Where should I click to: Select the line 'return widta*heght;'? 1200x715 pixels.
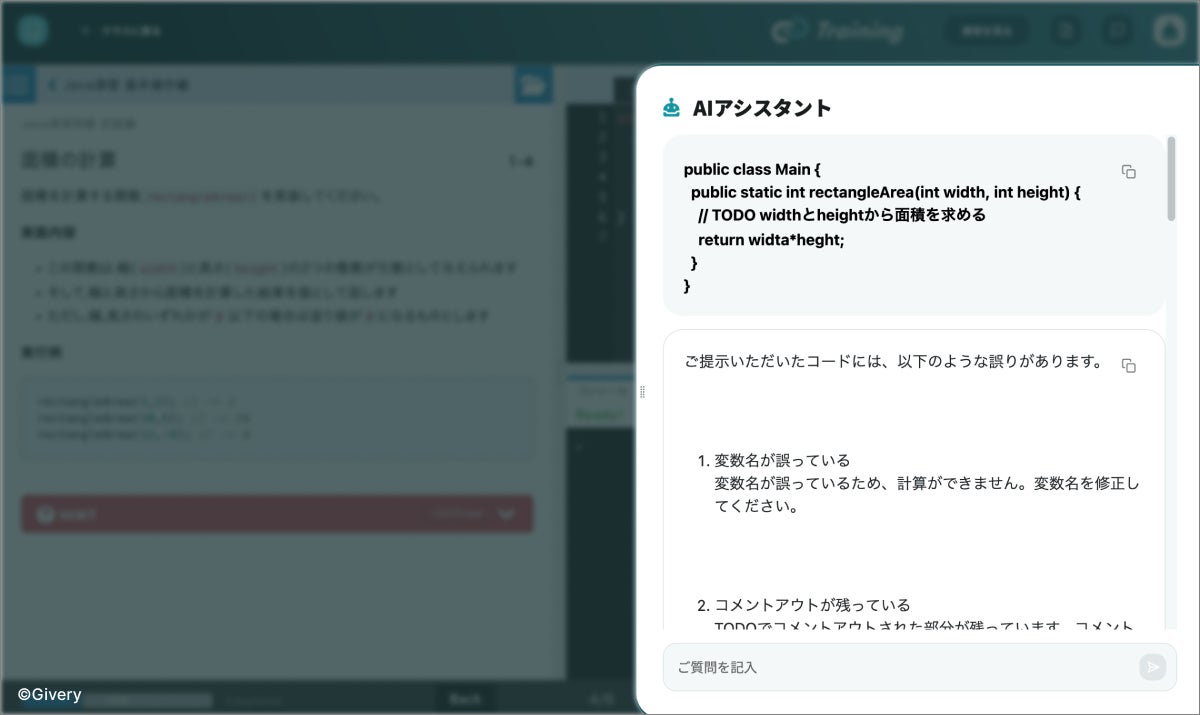click(771, 239)
